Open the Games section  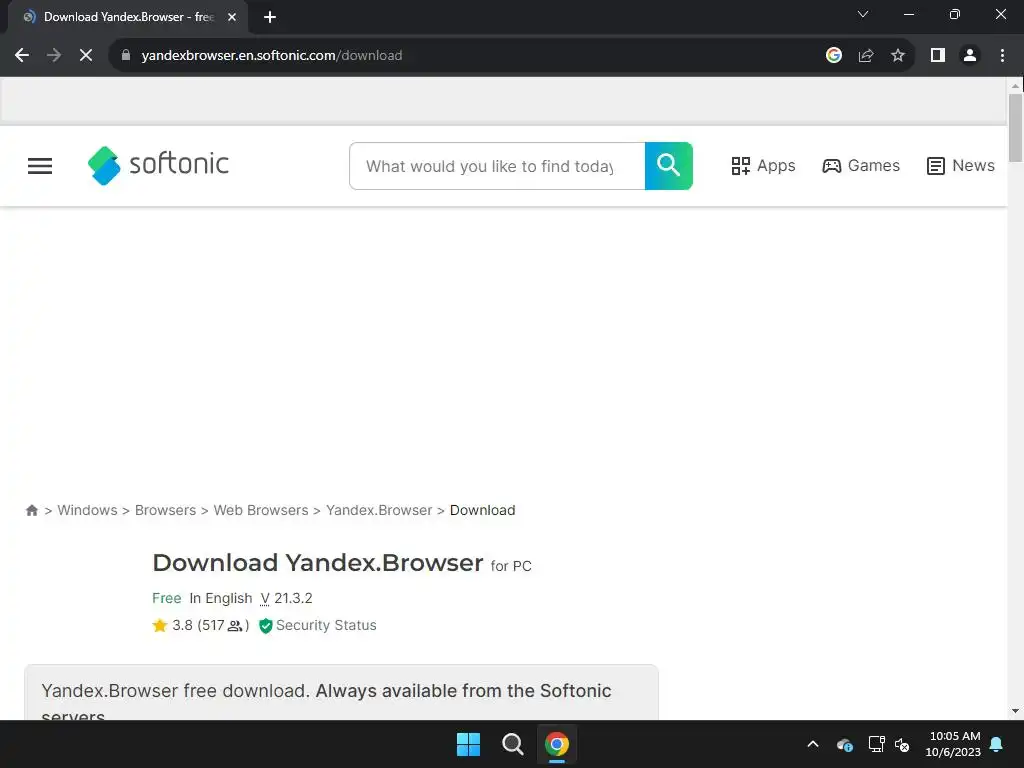[x=861, y=166]
